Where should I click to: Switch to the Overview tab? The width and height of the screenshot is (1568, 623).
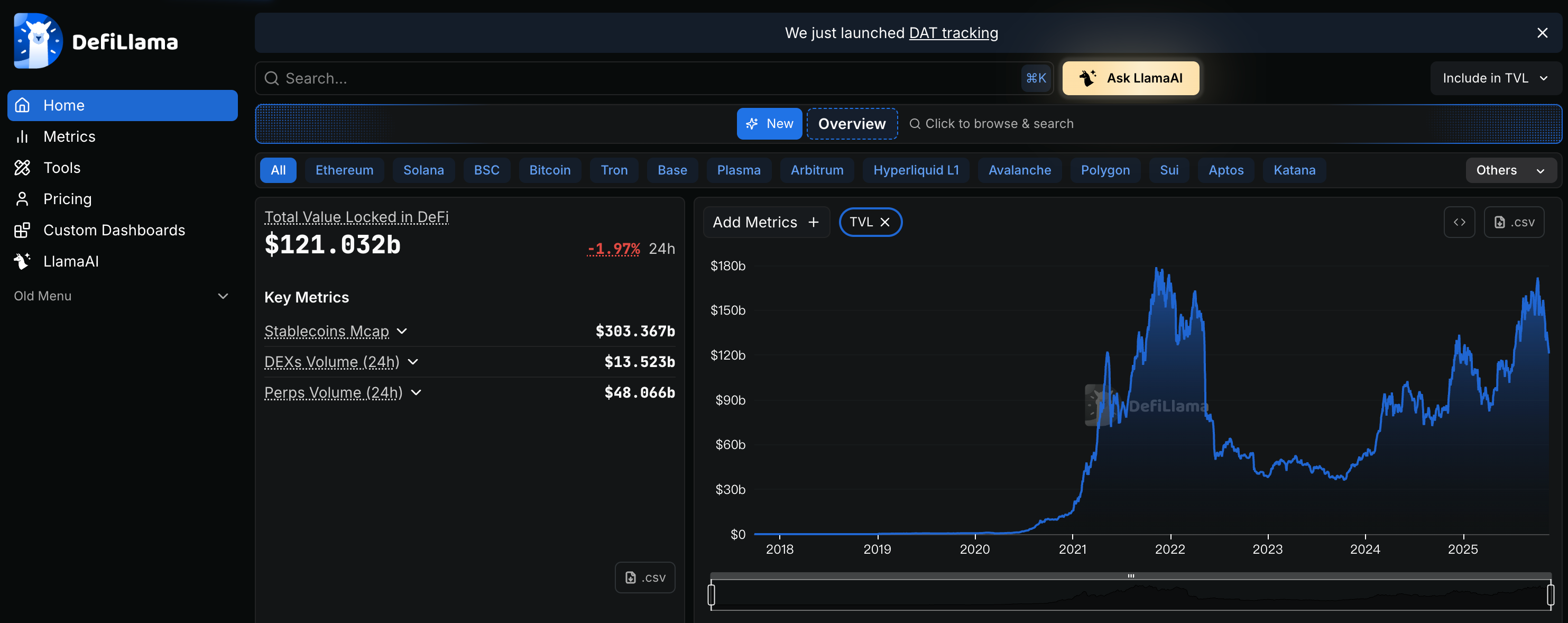(852, 124)
